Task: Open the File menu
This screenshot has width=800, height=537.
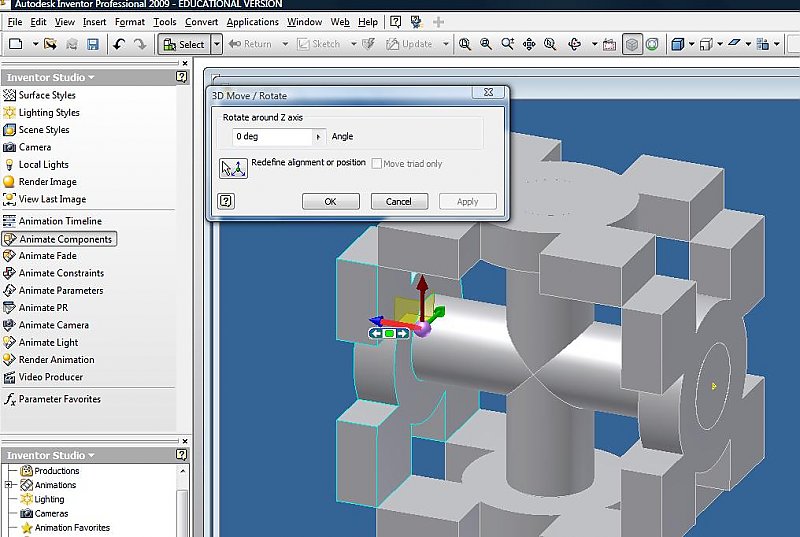Action: pyautogui.click(x=14, y=22)
